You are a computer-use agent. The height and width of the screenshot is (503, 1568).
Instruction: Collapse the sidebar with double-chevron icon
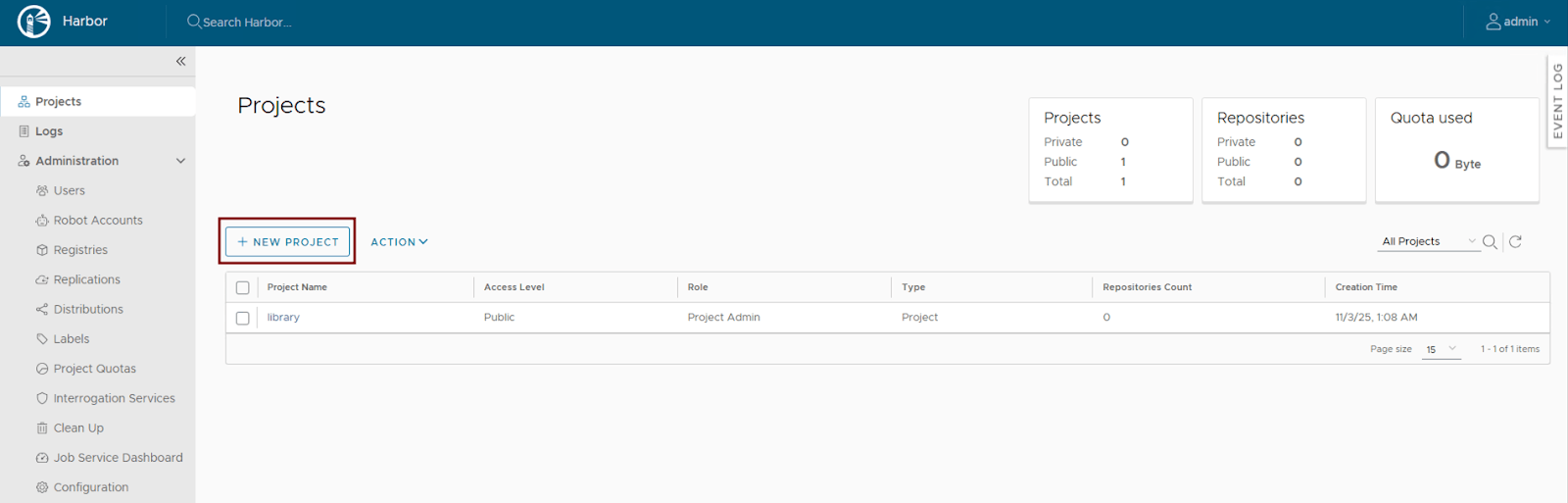(x=180, y=61)
